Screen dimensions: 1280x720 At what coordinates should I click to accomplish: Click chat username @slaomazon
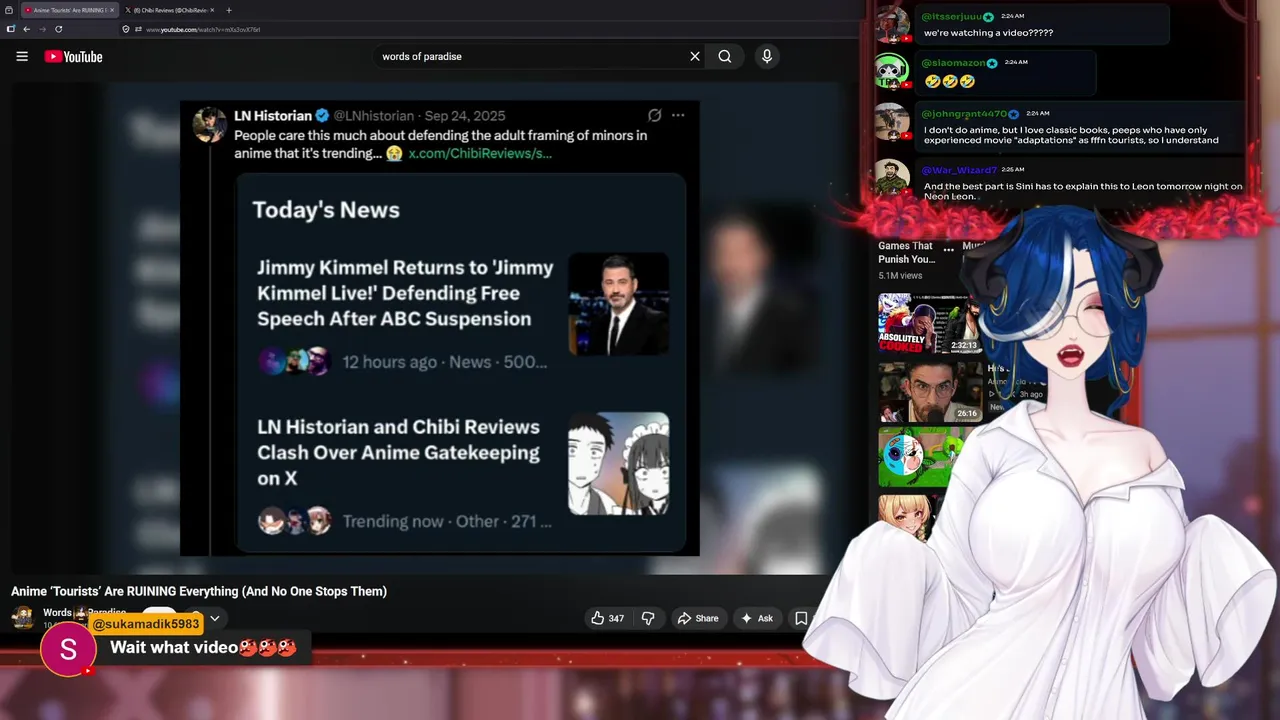(x=954, y=63)
